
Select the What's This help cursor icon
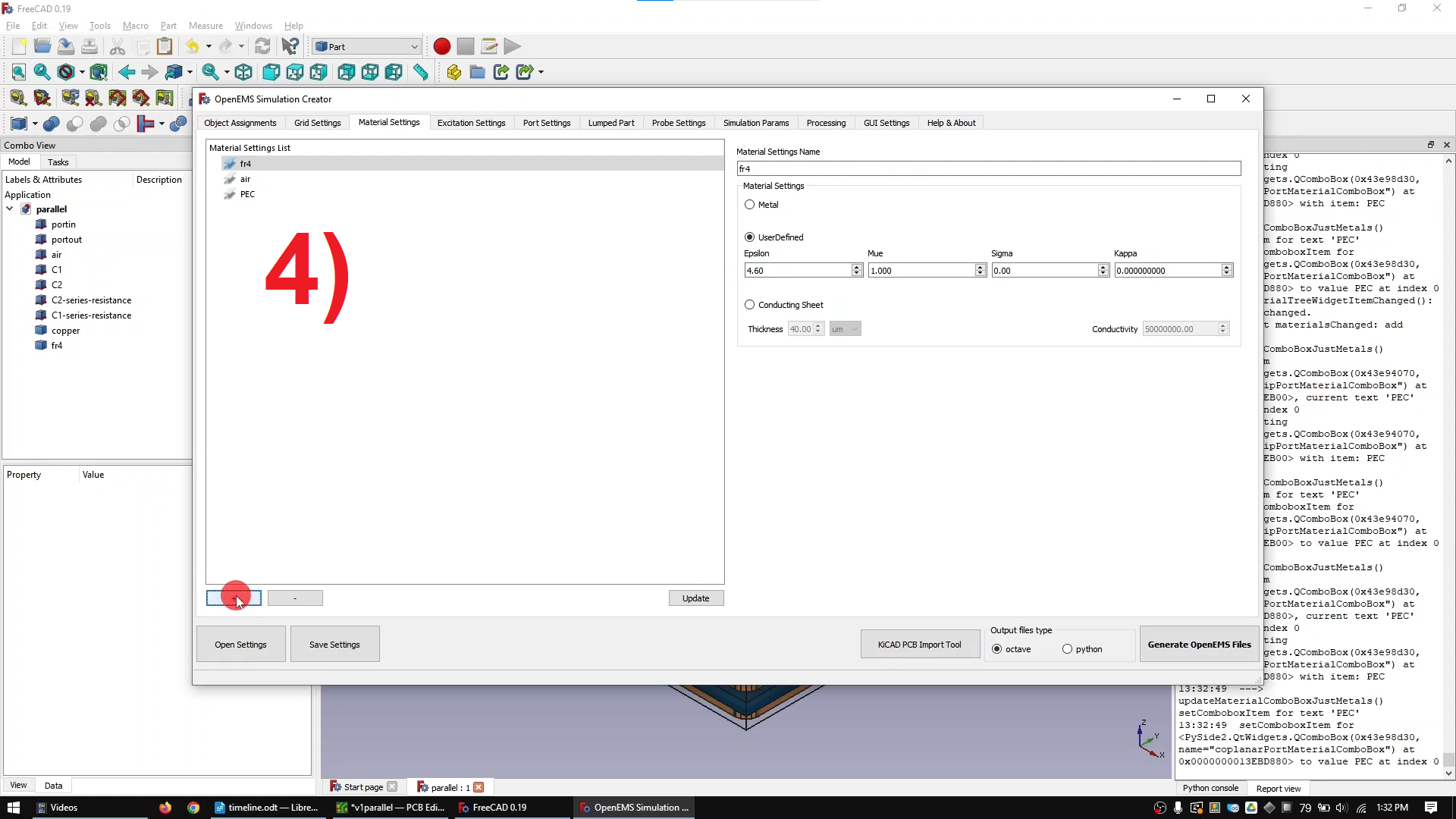289,46
